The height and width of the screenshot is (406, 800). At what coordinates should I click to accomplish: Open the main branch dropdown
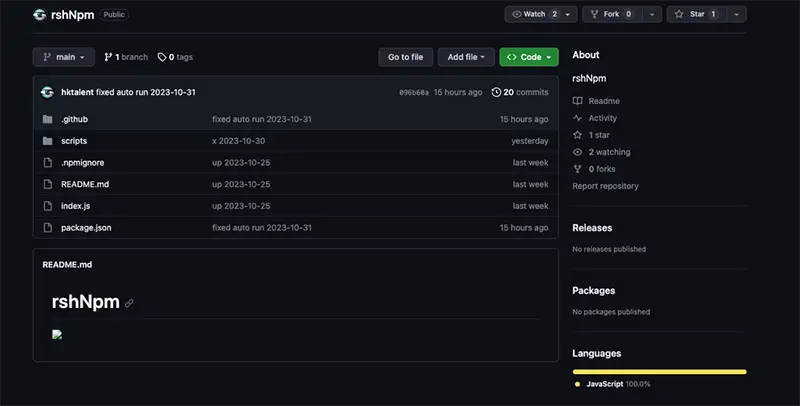coord(64,57)
